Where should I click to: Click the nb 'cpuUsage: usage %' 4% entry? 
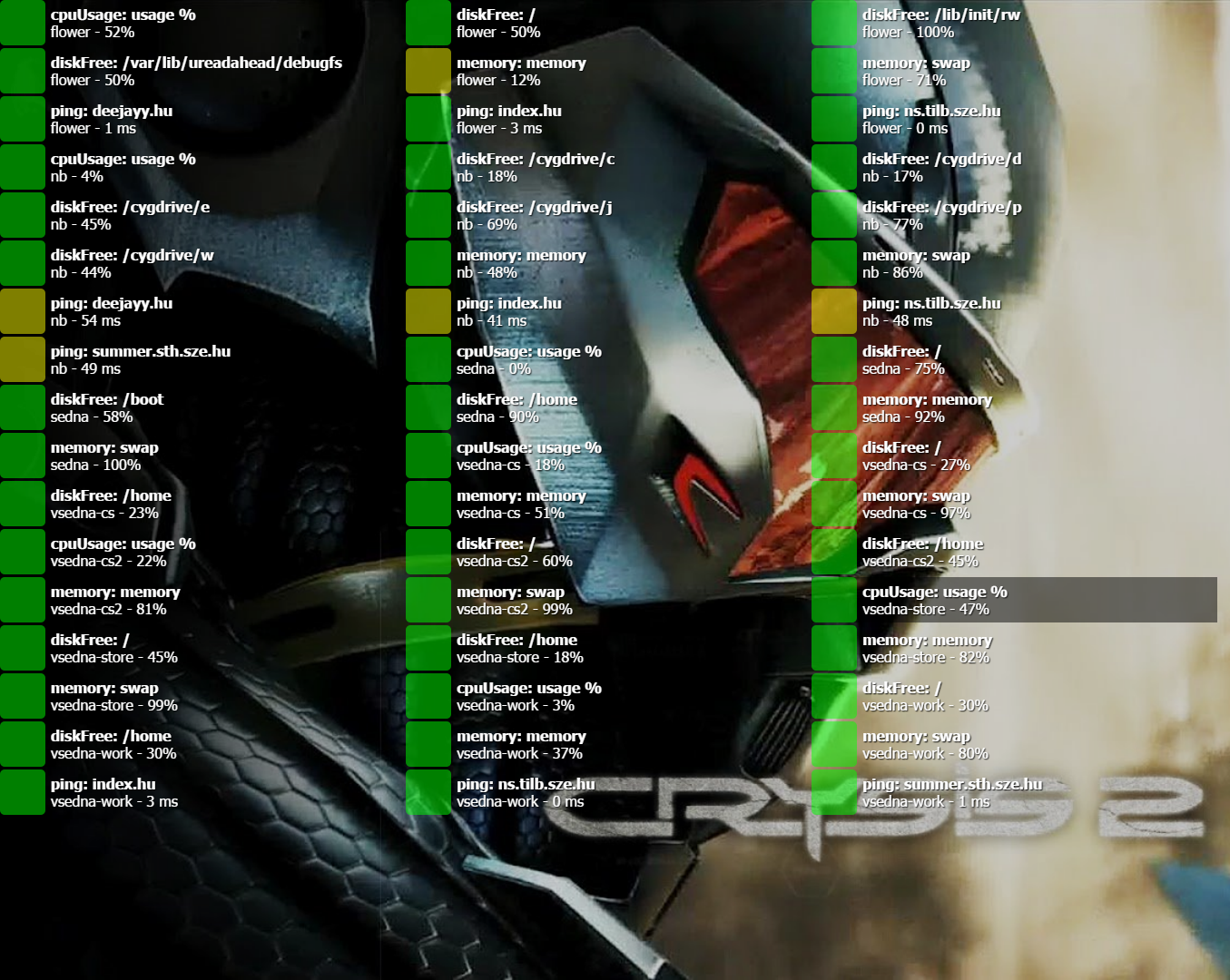202,167
